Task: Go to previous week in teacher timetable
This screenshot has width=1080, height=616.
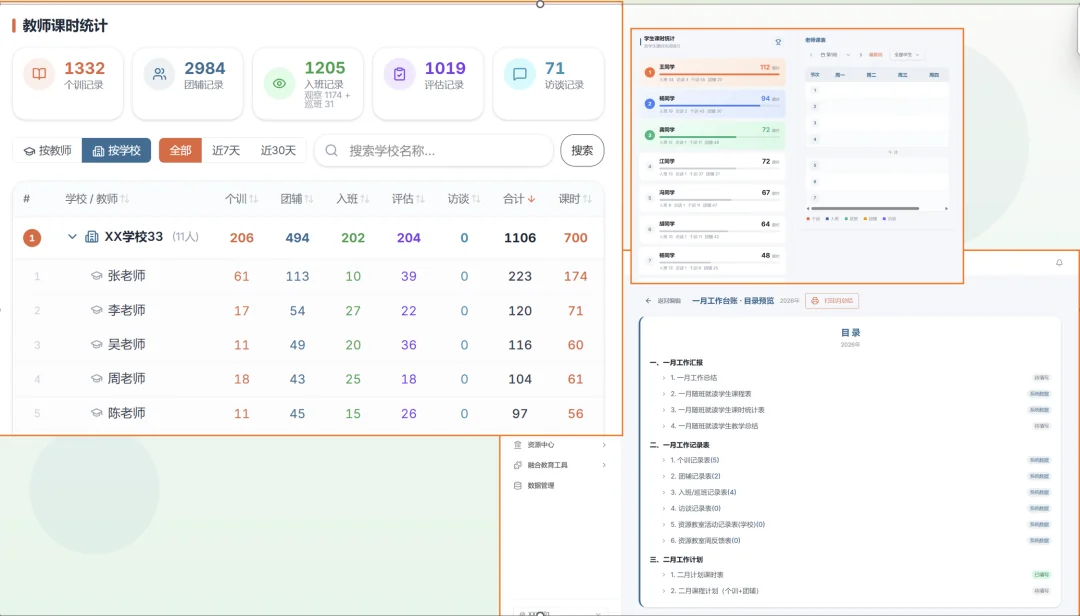Action: pyautogui.click(x=811, y=54)
